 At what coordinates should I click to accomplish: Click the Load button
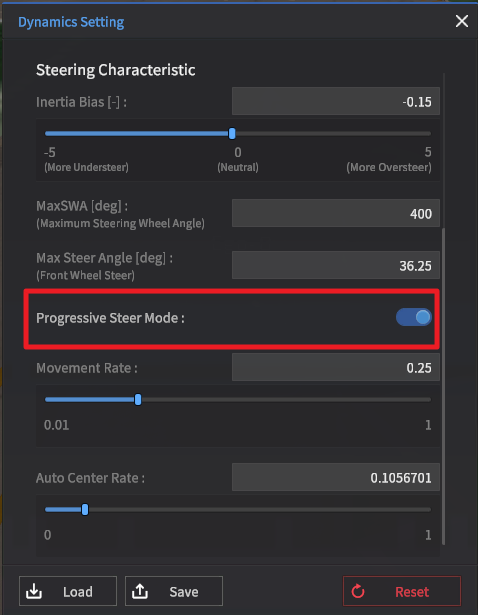click(68, 591)
